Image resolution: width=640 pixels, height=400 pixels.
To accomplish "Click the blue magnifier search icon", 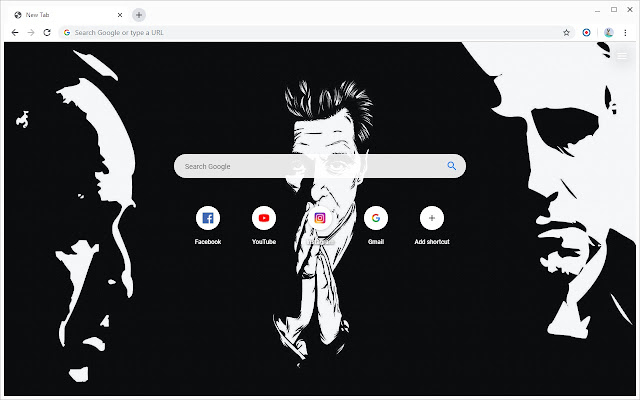I will 451,166.
